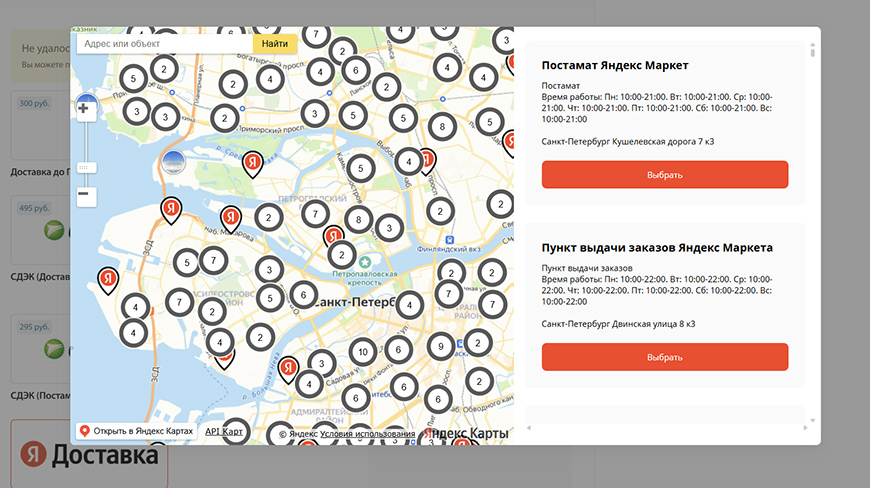Click 'Пункт выдачи заказов Яндекс Маркета' heading
Screen dimensions: 870x488
pos(657,248)
